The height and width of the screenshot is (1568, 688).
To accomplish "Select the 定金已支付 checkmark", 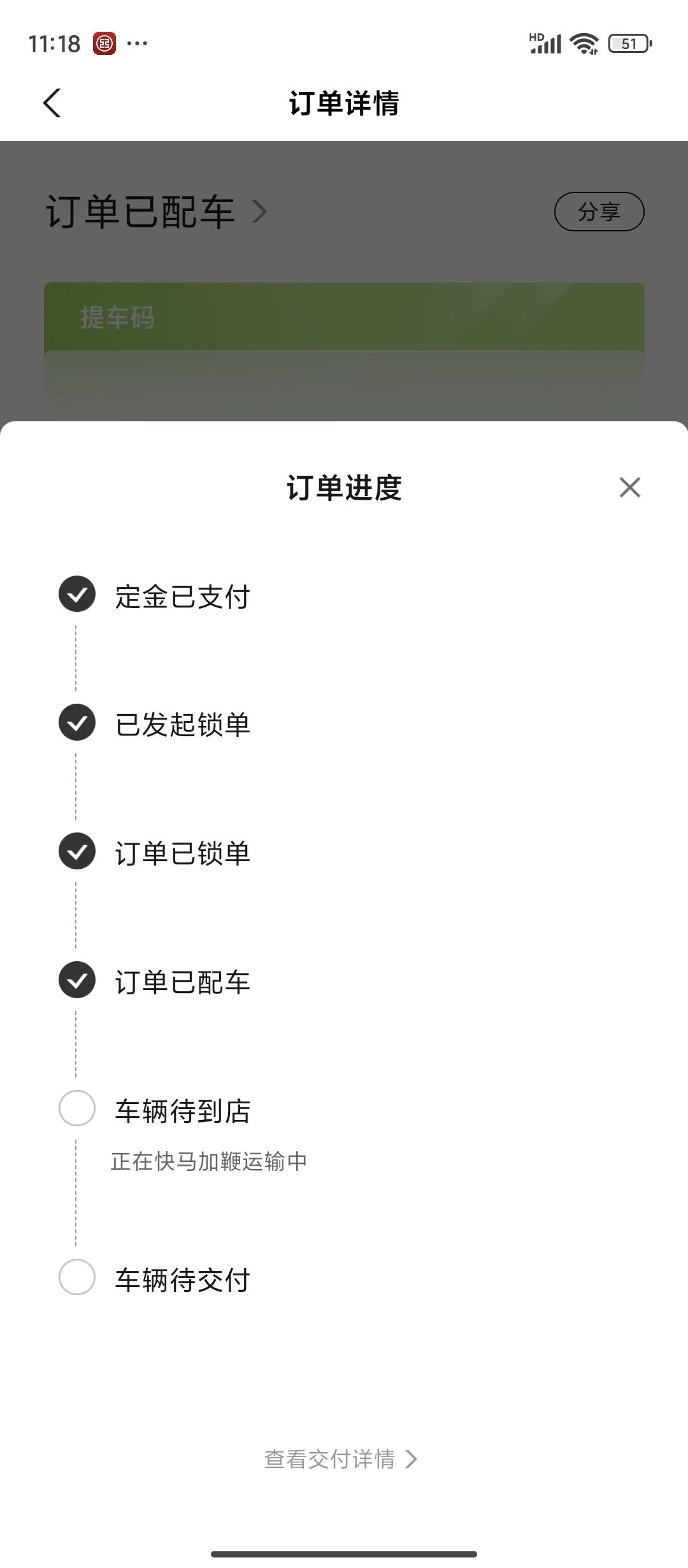I will [77, 594].
